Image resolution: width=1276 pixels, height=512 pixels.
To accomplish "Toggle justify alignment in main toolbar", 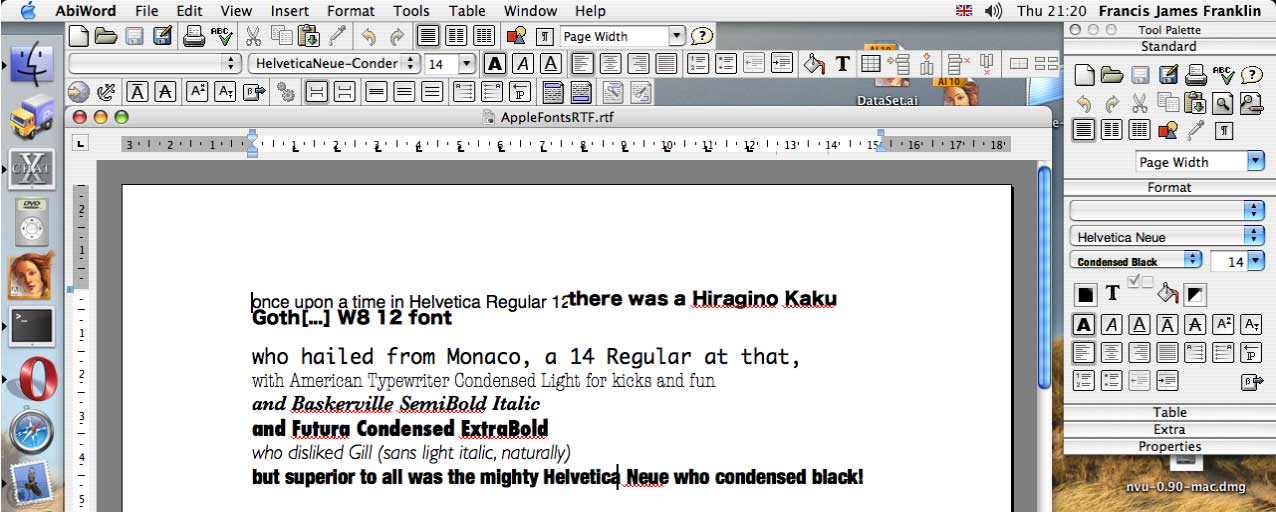I will pyautogui.click(x=666, y=63).
